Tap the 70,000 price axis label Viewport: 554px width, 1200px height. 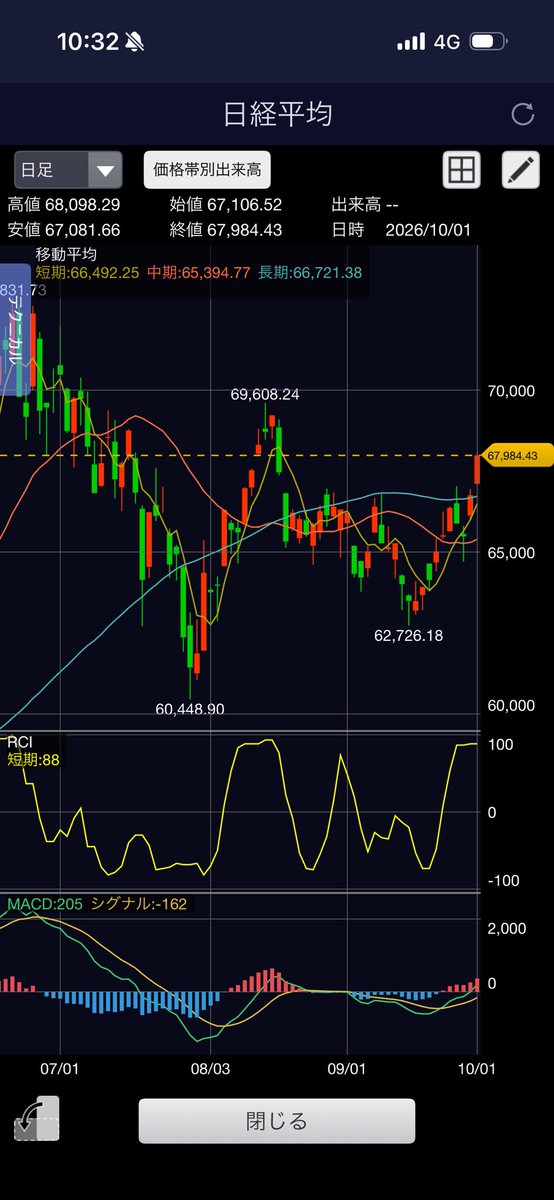click(x=510, y=391)
